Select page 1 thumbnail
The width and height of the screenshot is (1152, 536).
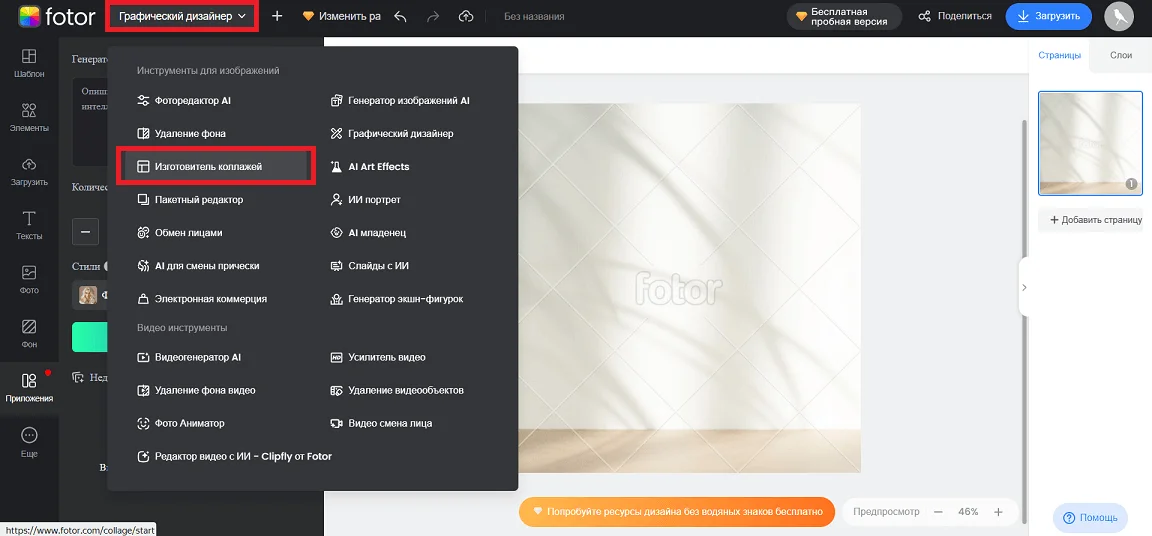(x=1090, y=143)
